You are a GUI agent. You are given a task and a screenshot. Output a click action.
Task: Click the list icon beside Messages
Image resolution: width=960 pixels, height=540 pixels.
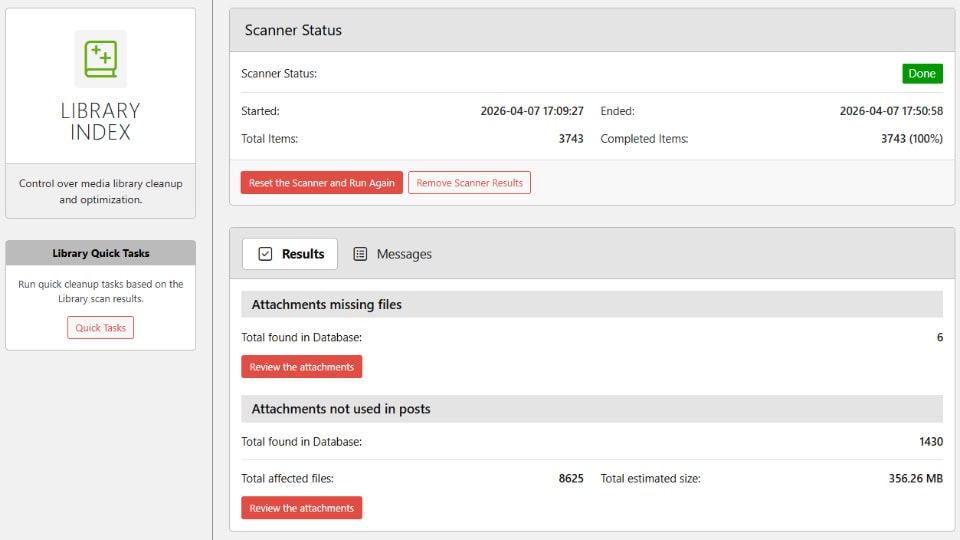point(360,254)
